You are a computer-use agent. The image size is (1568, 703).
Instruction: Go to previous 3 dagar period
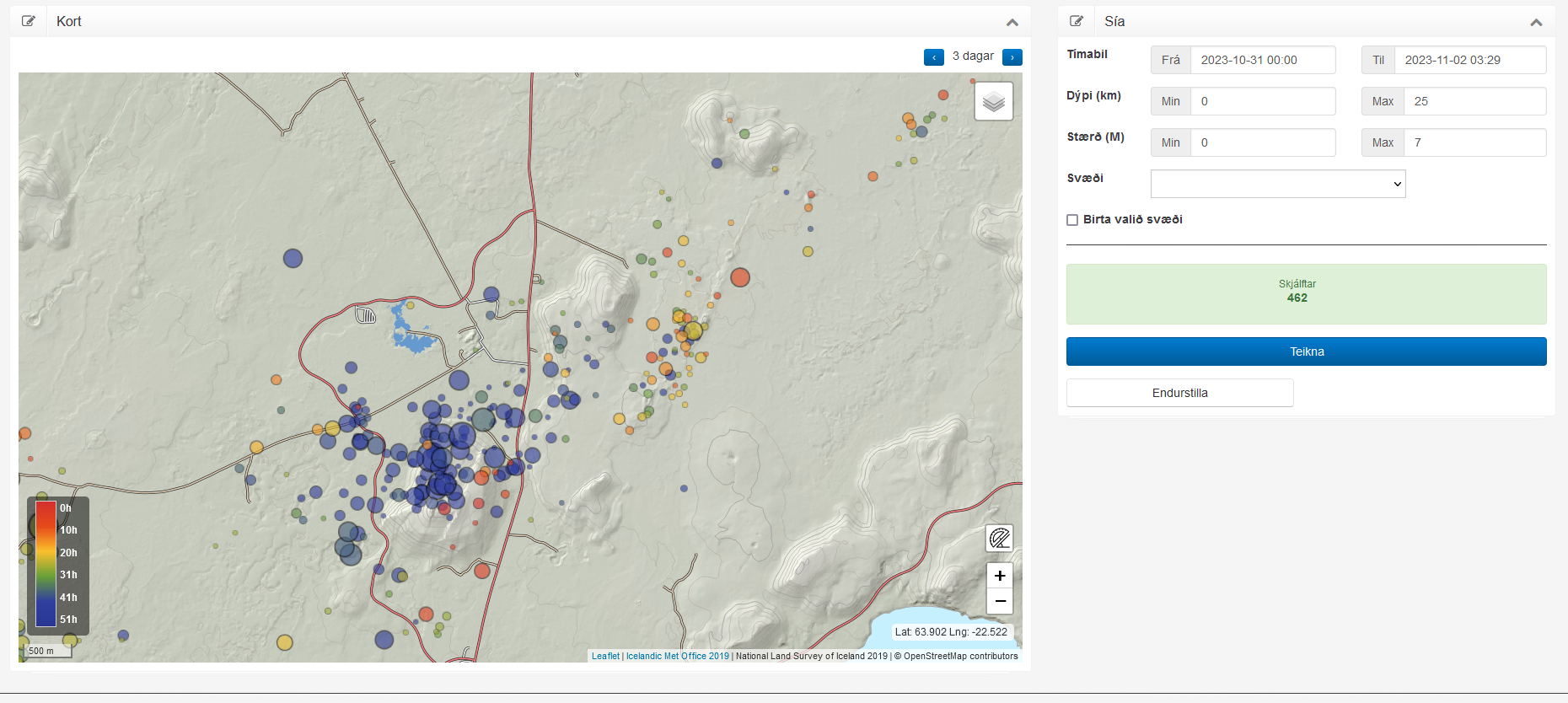(933, 57)
